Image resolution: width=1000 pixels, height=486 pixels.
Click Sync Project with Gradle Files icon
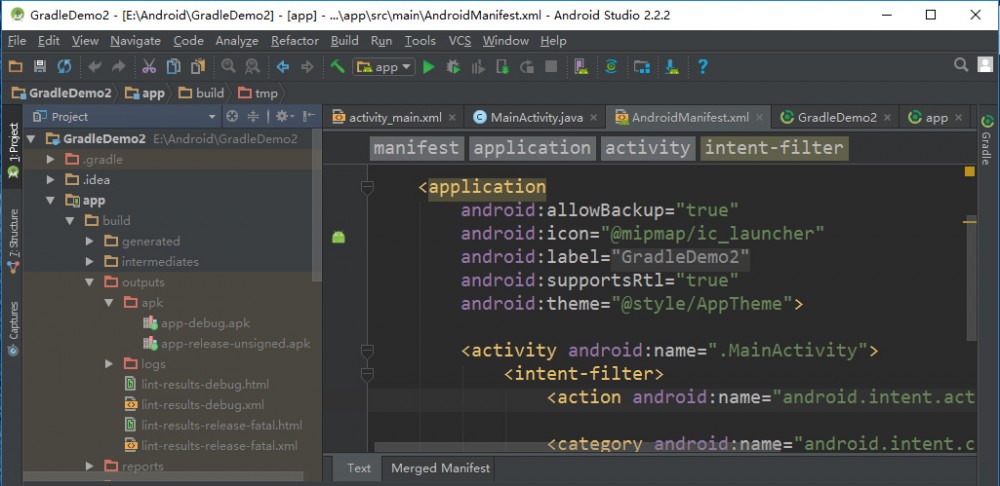point(611,66)
